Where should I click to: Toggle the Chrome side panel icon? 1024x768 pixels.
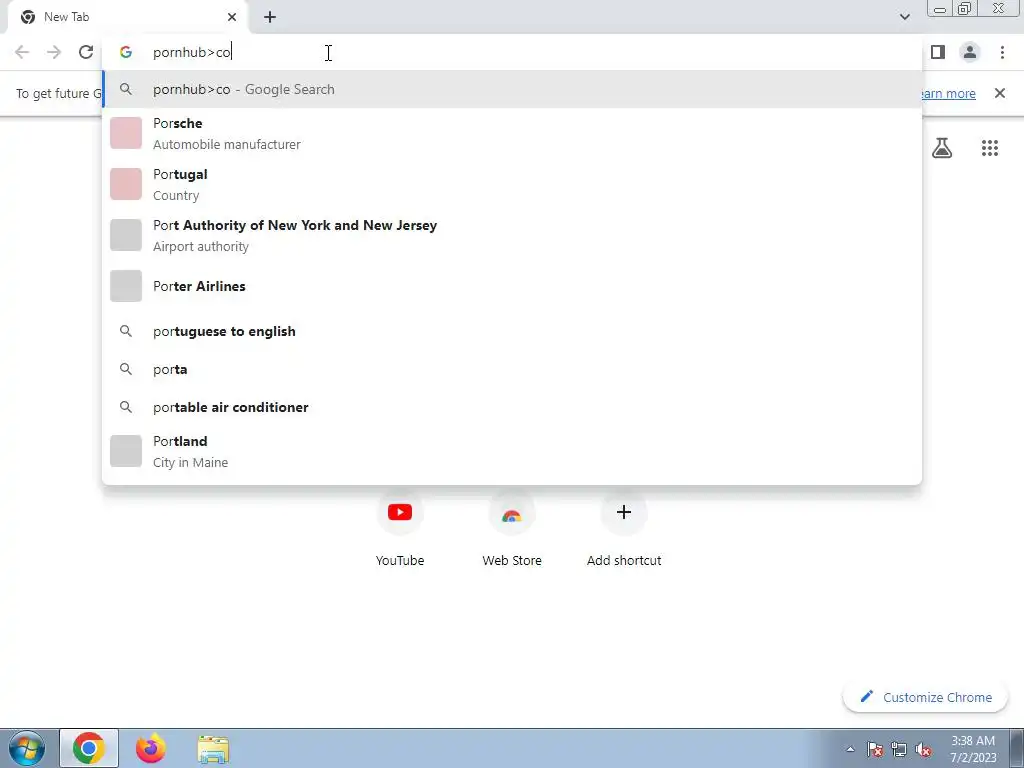[x=938, y=52]
